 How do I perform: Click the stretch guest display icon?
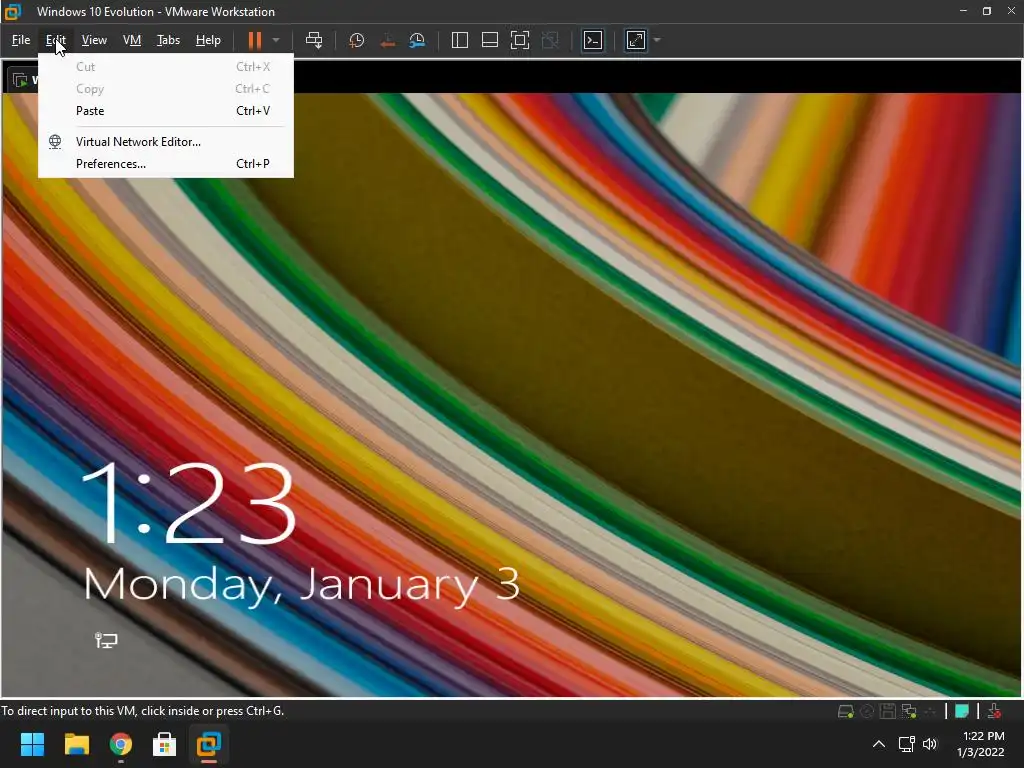point(635,40)
